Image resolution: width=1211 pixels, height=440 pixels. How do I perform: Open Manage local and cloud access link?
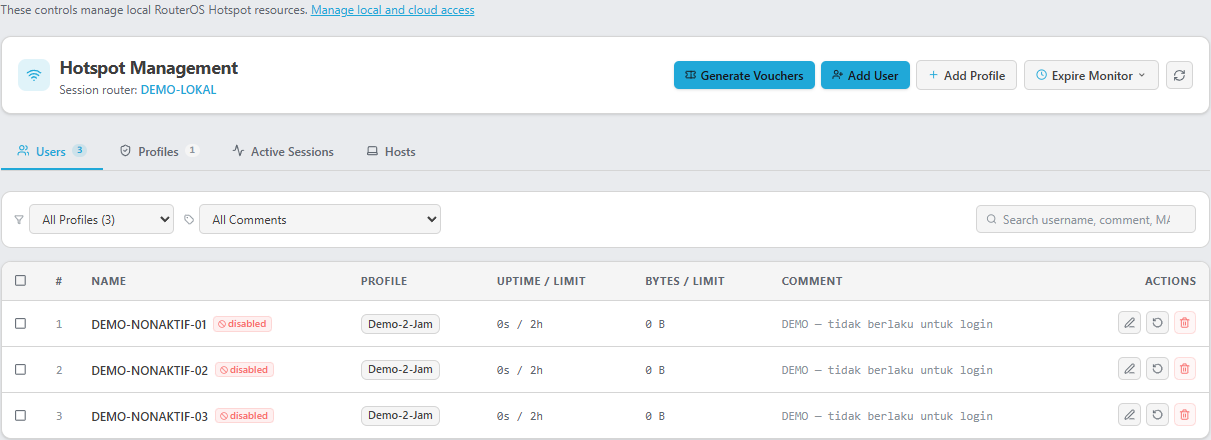393,10
